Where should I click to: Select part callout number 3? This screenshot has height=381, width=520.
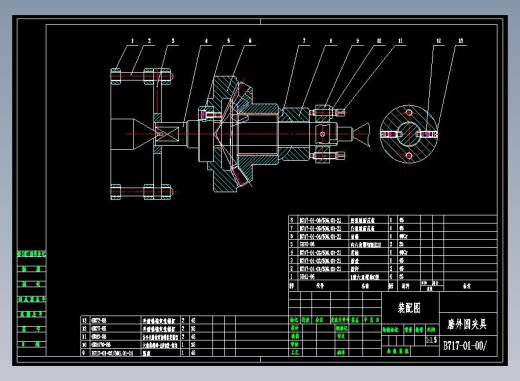point(173,41)
